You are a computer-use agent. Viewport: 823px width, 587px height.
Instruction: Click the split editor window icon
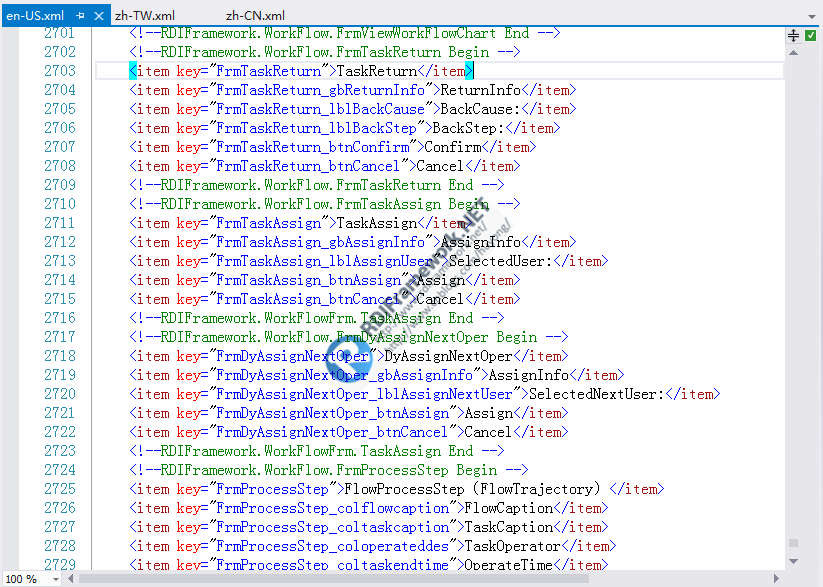794,35
